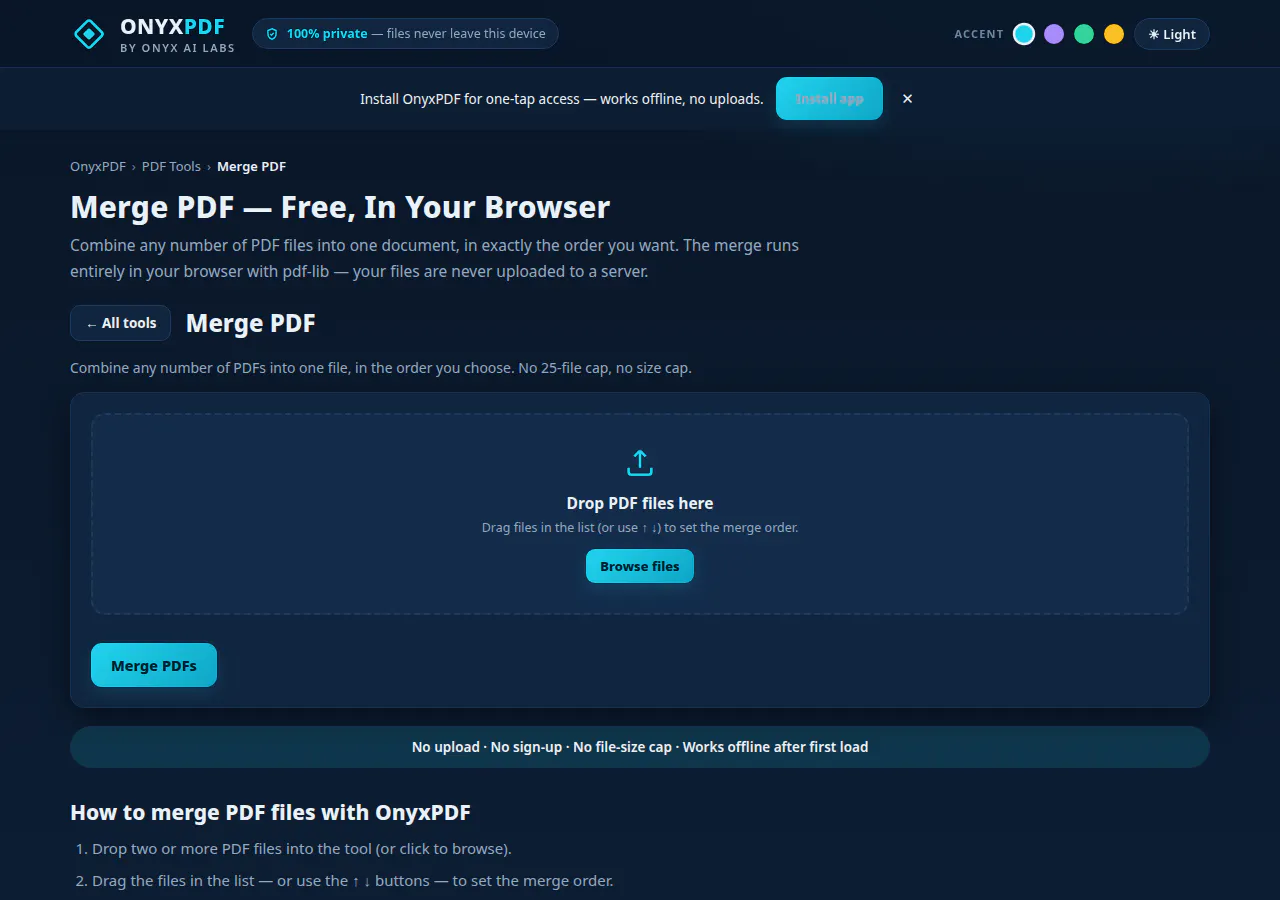The image size is (1280, 900).
Task: Select the yellow accent color
Action: pyautogui.click(x=1114, y=34)
